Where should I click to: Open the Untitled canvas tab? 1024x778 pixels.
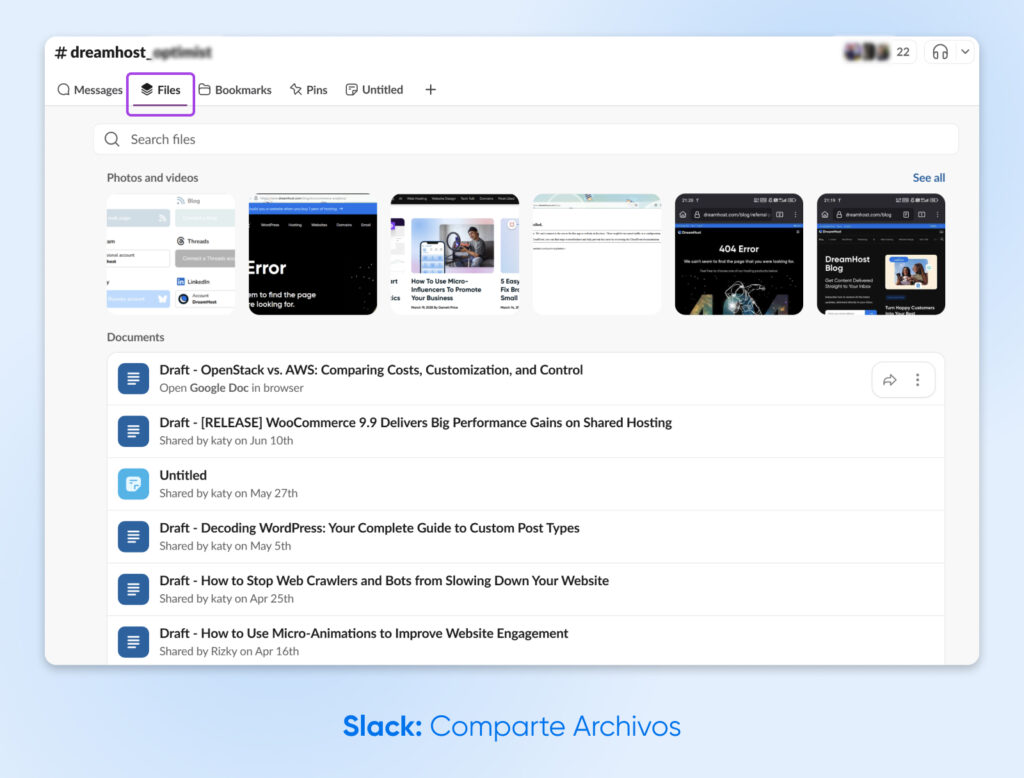[x=374, y=89]
